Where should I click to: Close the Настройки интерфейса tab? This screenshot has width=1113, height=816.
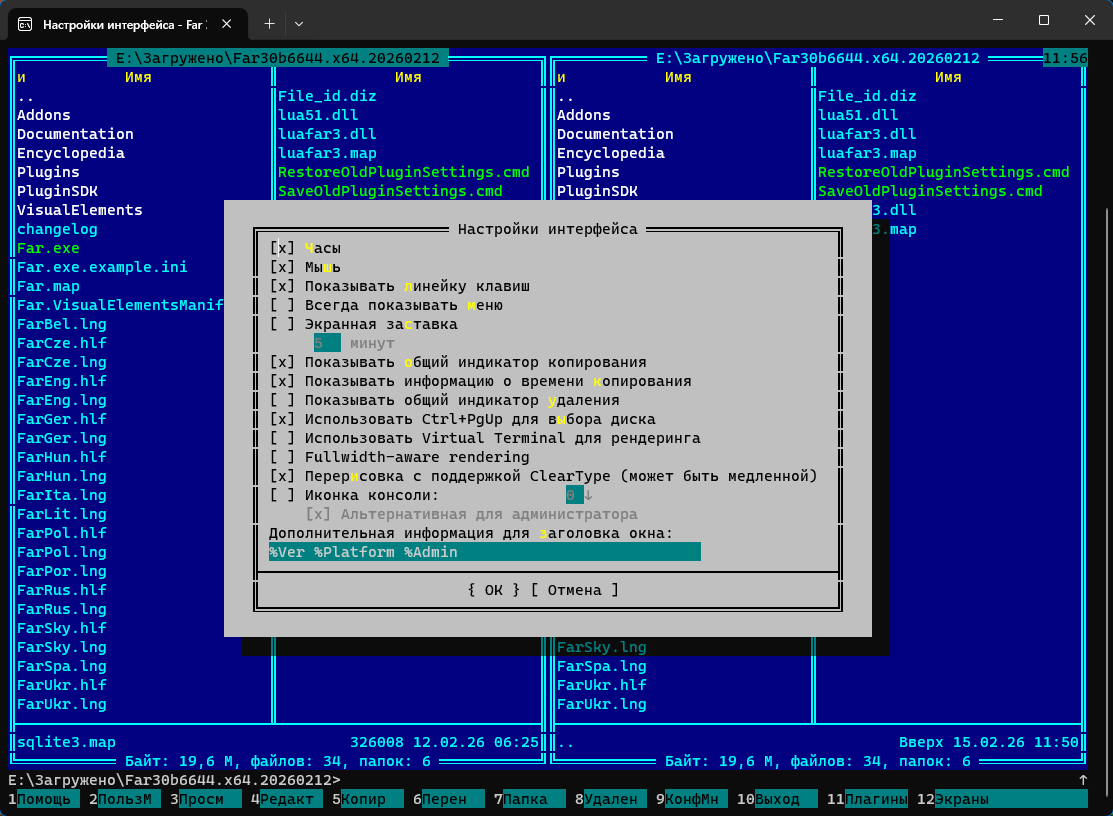(x=227, y=23)
